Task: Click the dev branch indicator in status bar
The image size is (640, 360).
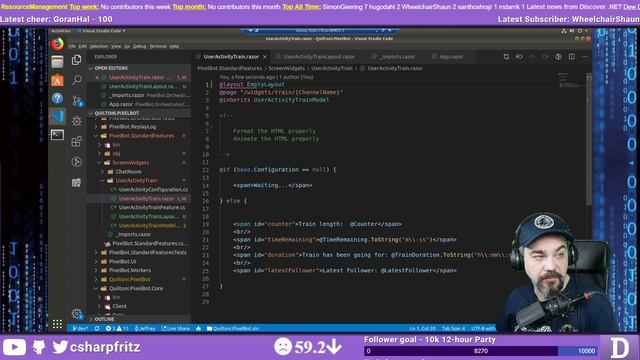Action: [x=80, y=328]
